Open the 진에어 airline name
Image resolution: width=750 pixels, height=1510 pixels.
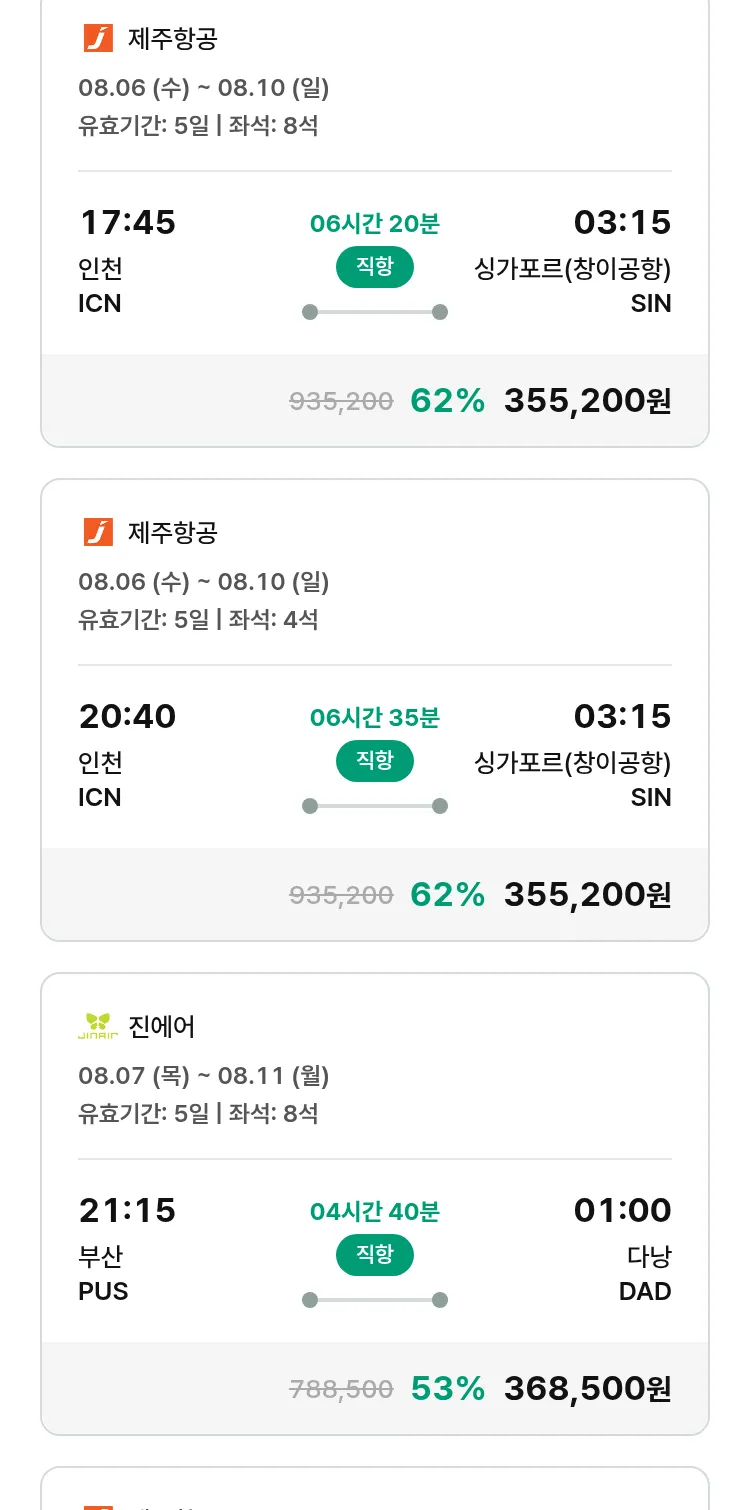coord(162,1026)
